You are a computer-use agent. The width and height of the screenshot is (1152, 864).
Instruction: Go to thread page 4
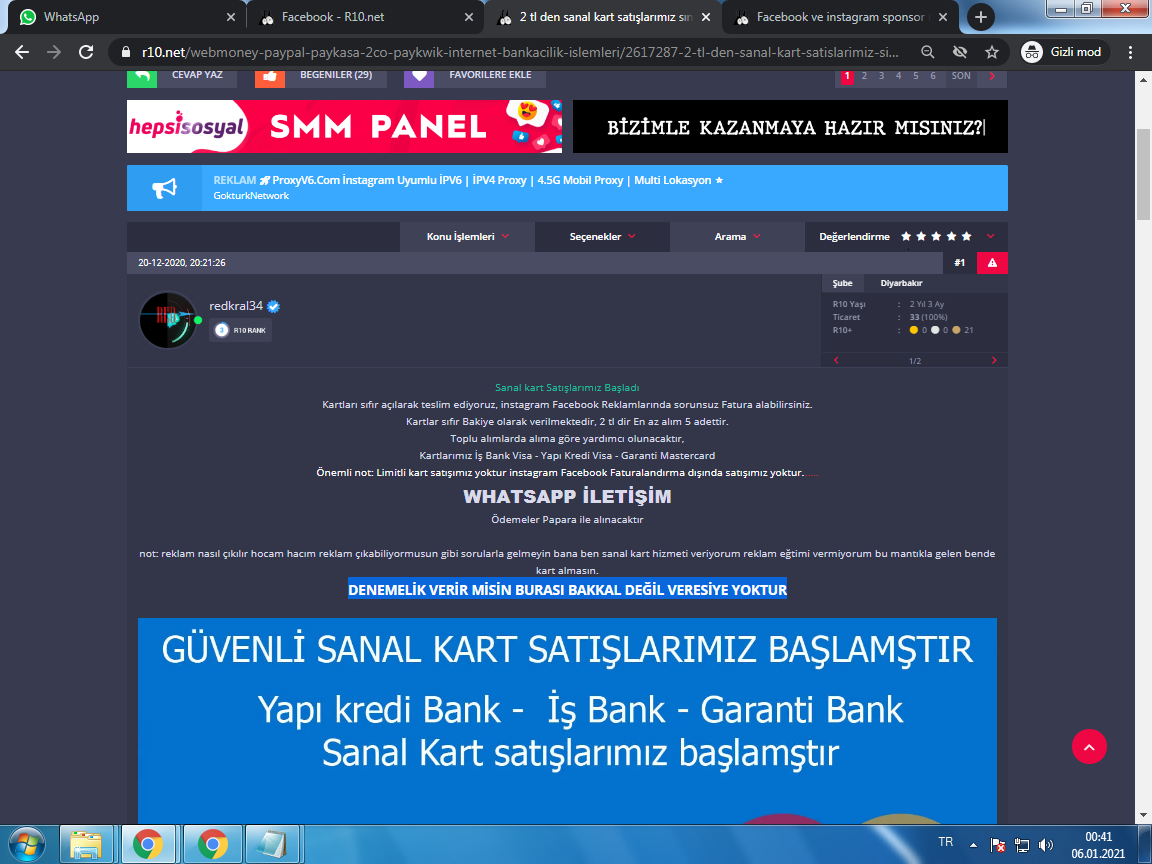tap(899, 76)
